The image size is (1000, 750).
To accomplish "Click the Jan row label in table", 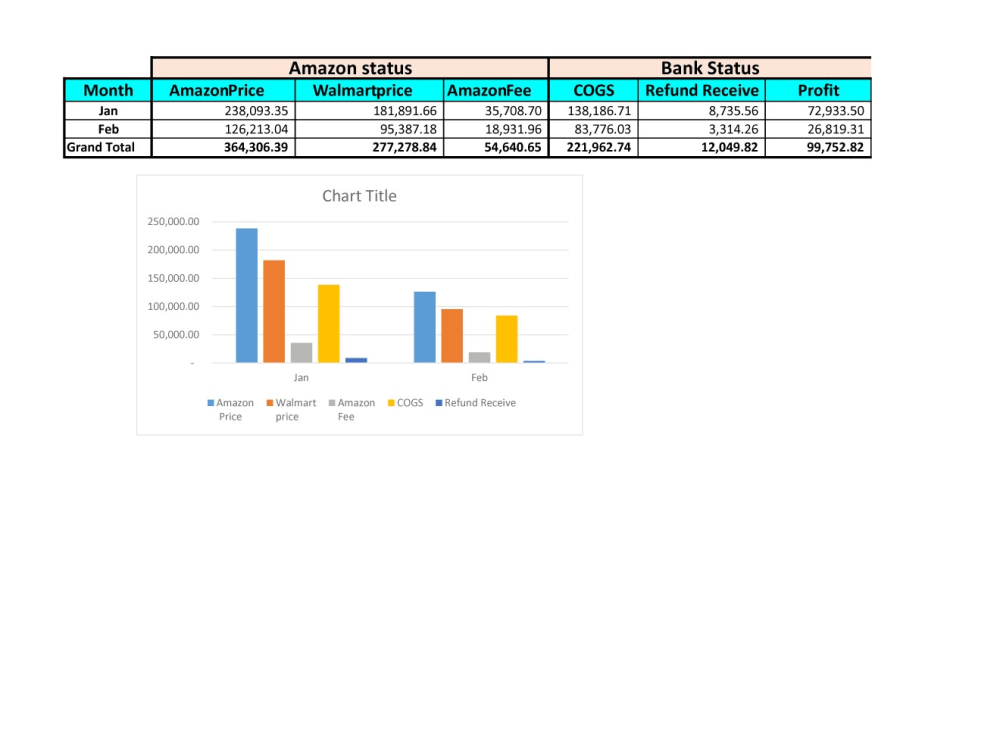I will point(108,111).
